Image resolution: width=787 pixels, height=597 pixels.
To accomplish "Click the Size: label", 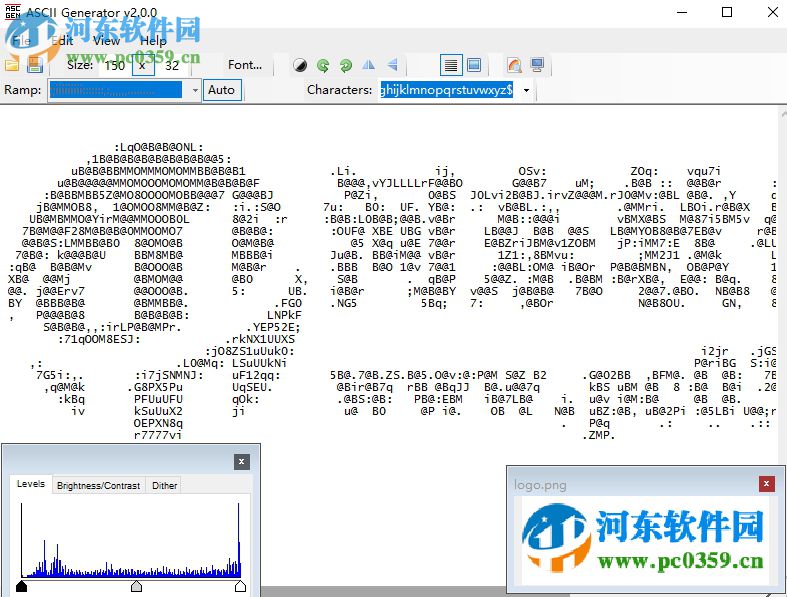I will 80,65.
